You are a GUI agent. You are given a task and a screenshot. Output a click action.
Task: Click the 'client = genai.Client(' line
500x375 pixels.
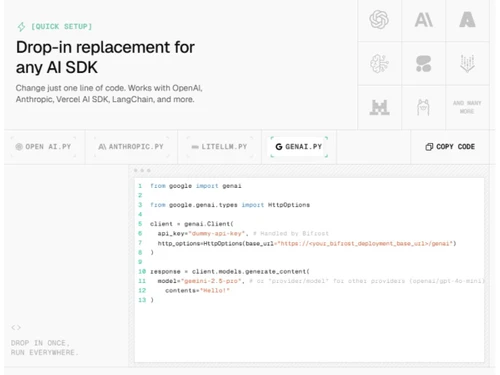click(x=192, y=224)
